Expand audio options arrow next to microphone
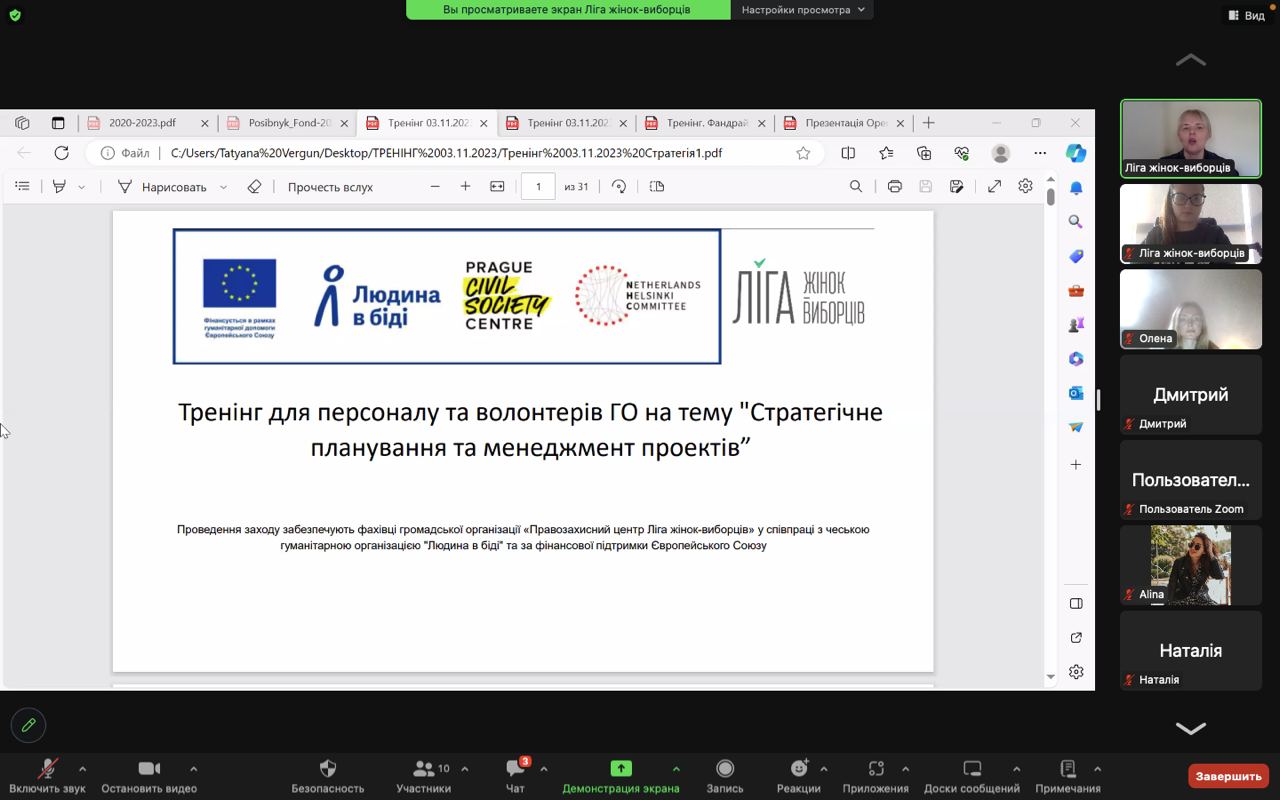 (82, 769)
